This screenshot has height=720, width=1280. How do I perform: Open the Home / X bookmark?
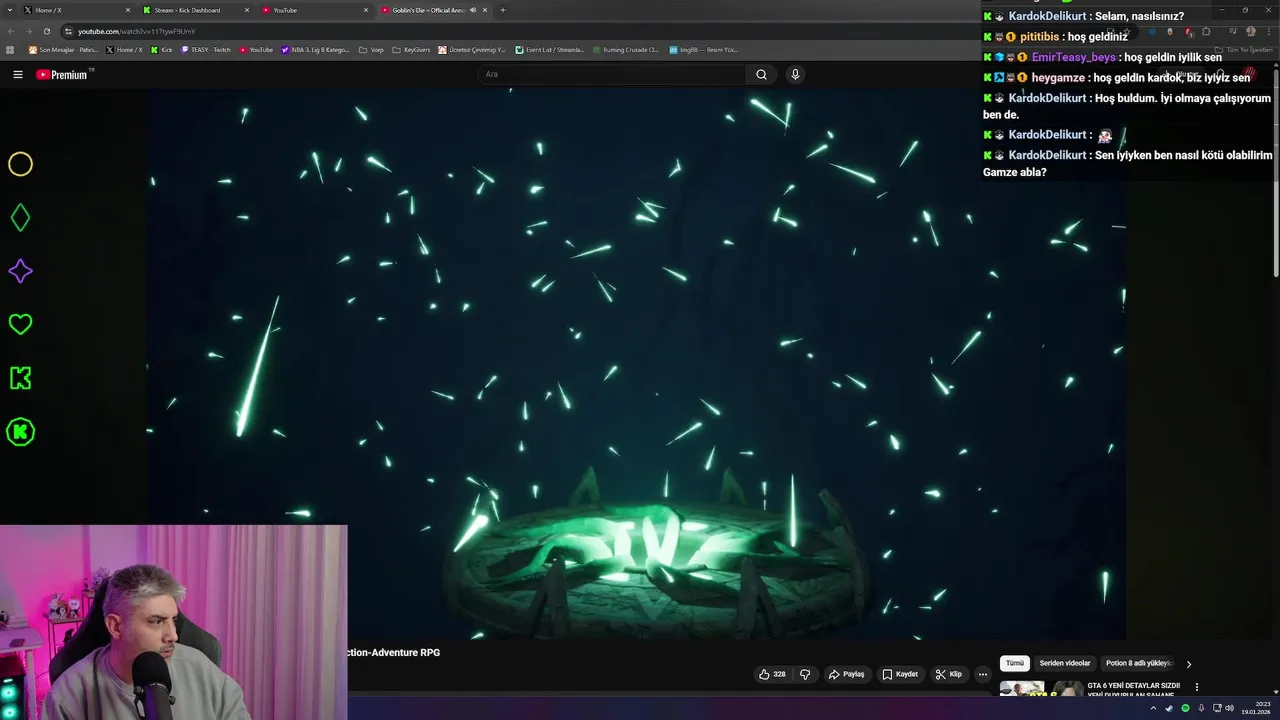pos(125,49)
